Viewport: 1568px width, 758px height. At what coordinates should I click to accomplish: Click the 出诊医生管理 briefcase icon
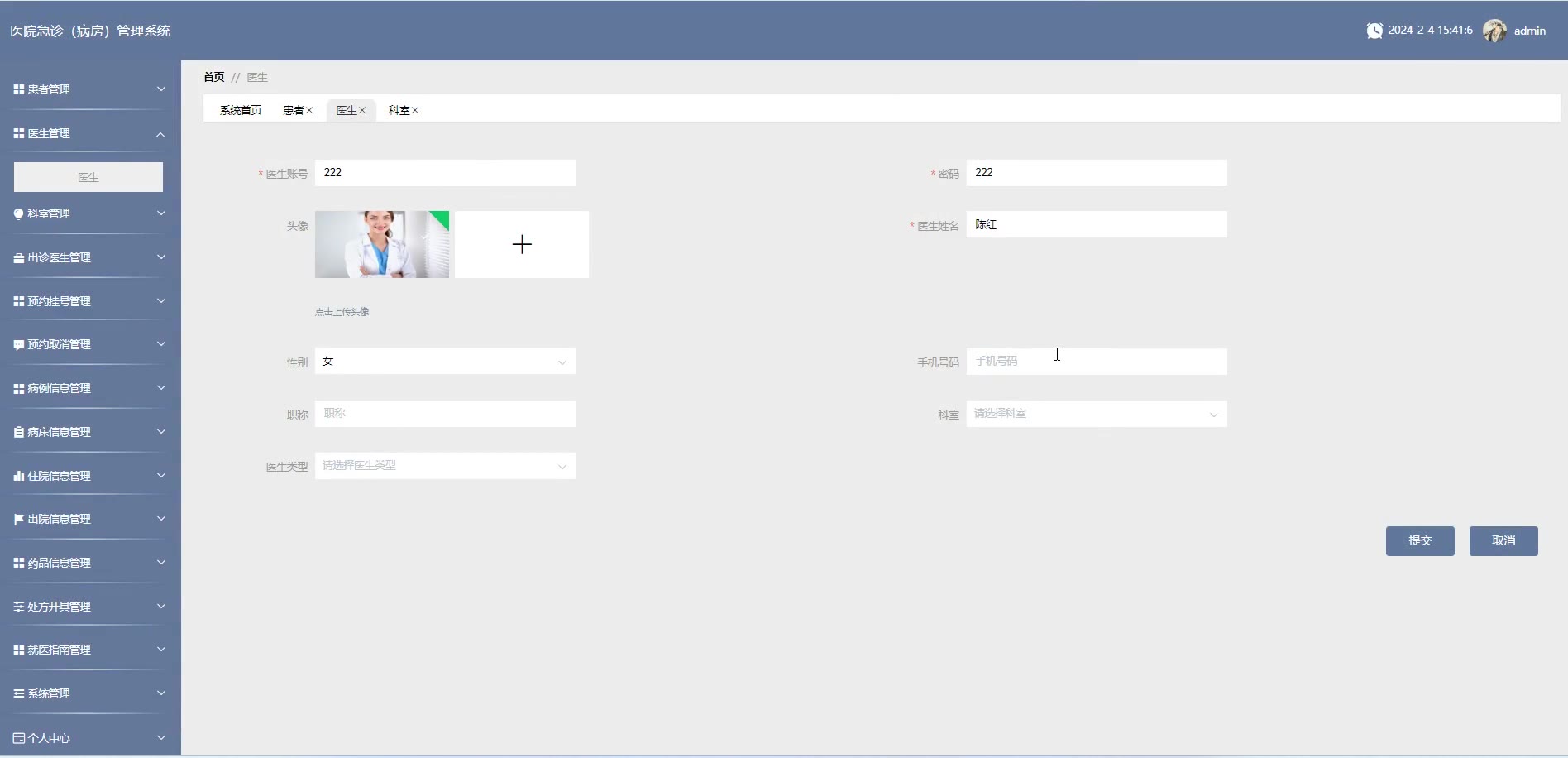coord(18,257)
